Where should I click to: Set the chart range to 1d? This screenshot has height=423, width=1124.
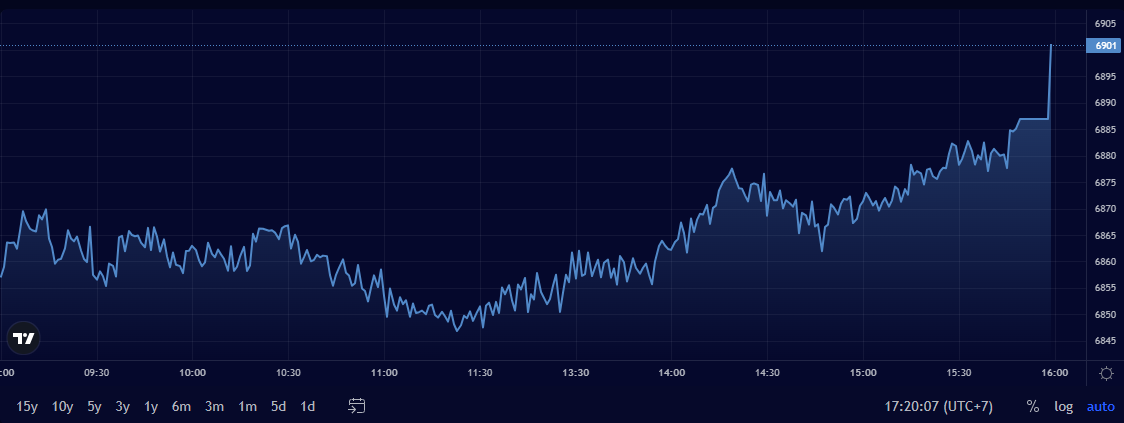pos(308,407)
